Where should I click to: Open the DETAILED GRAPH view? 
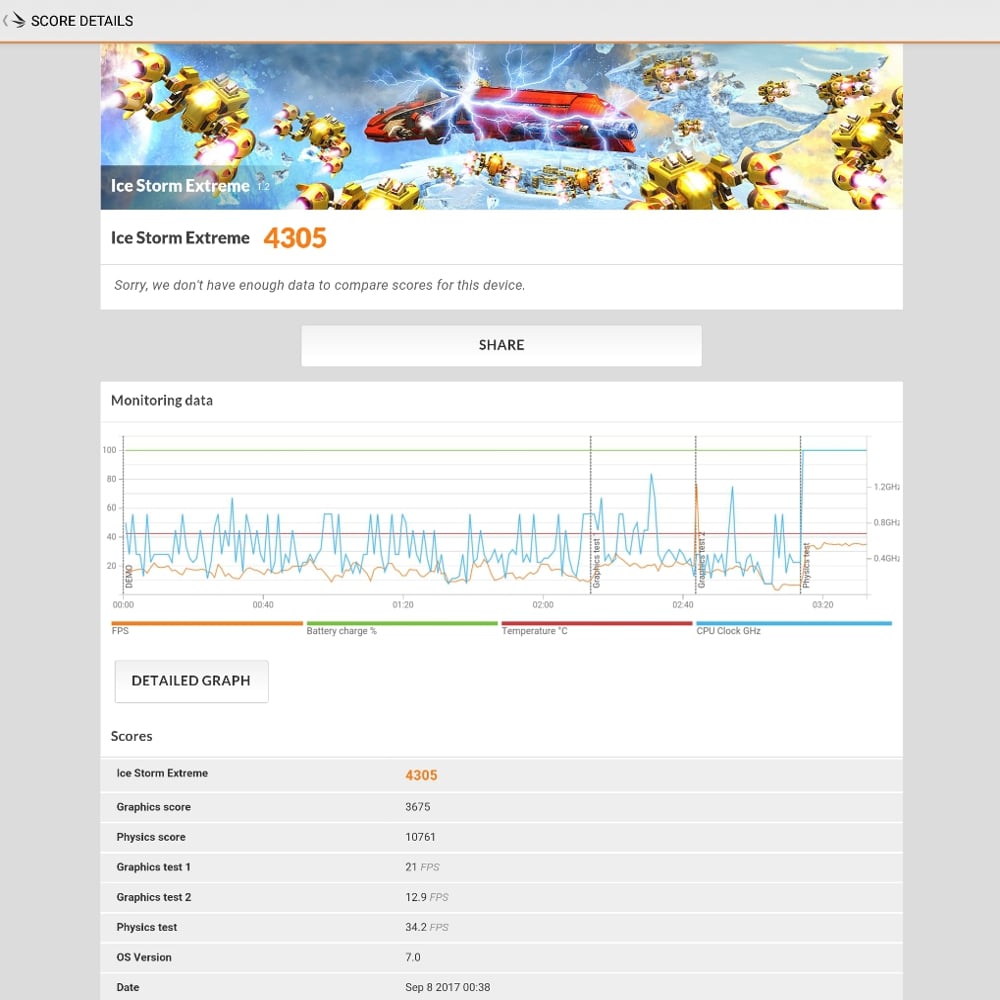click(191, 681)
